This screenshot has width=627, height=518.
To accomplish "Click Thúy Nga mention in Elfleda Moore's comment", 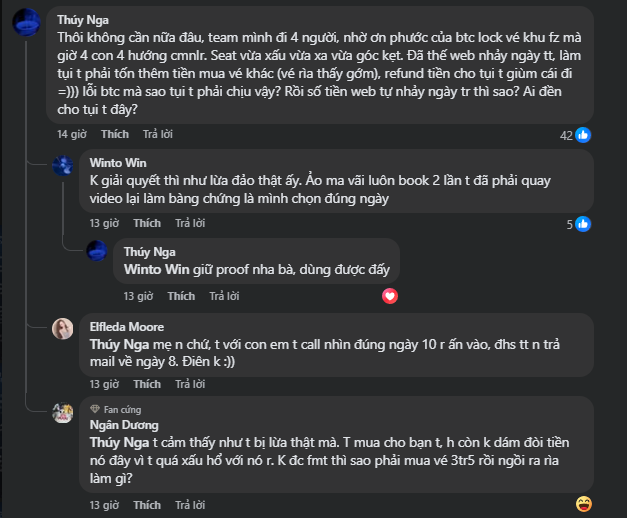I will (x=118, y=342).
